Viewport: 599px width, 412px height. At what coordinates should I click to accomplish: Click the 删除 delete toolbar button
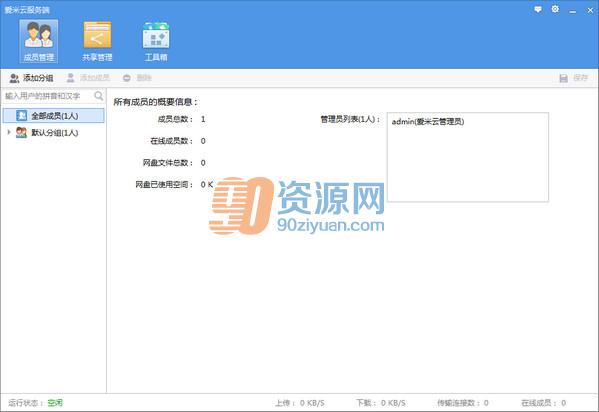pyautogui.click(x=137, y=78)
